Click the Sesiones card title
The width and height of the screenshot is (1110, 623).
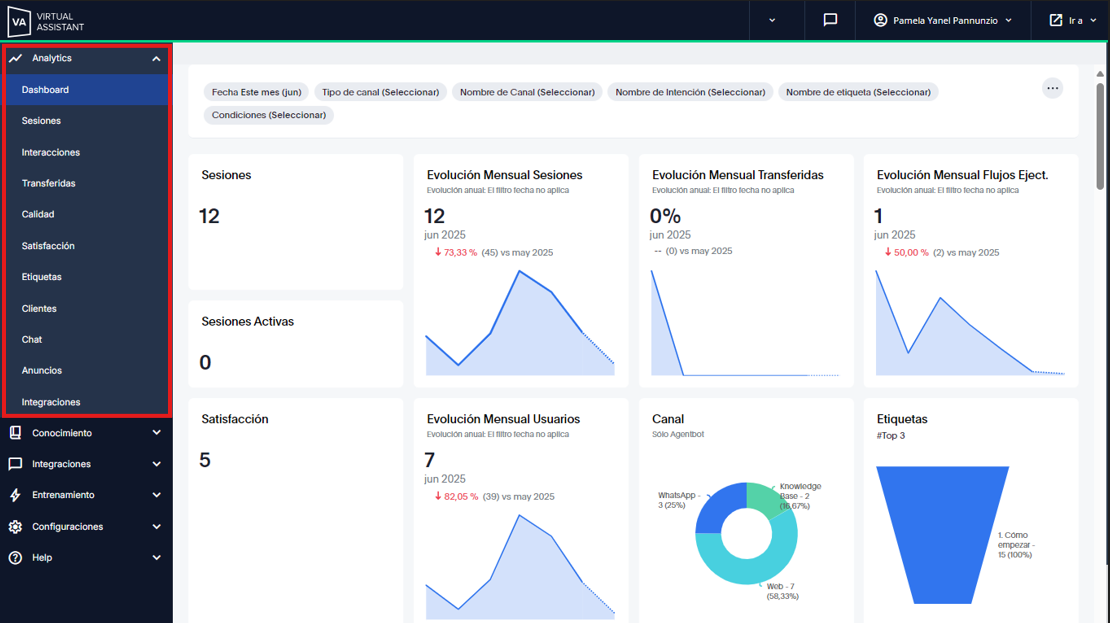pyautogui.click(x=227, y=175)
